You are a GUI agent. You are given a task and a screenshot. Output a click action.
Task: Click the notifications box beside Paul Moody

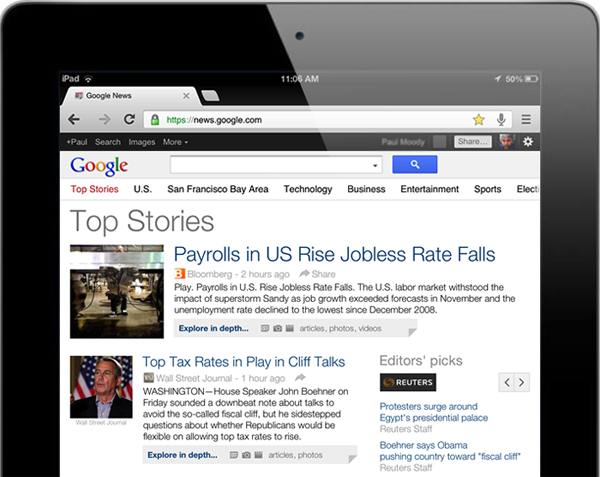click(x=440, y=142)
